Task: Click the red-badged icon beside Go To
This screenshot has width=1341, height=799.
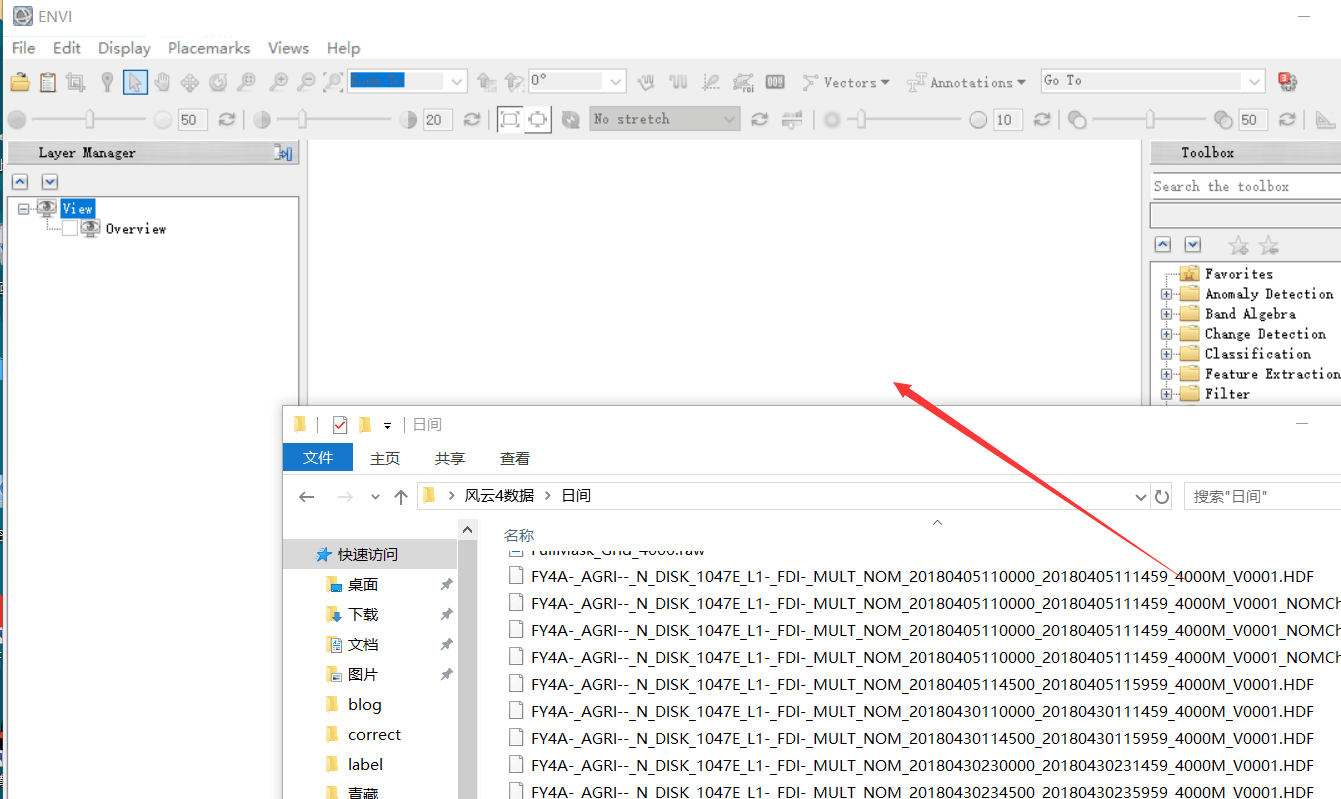Action: (1287, 82)
